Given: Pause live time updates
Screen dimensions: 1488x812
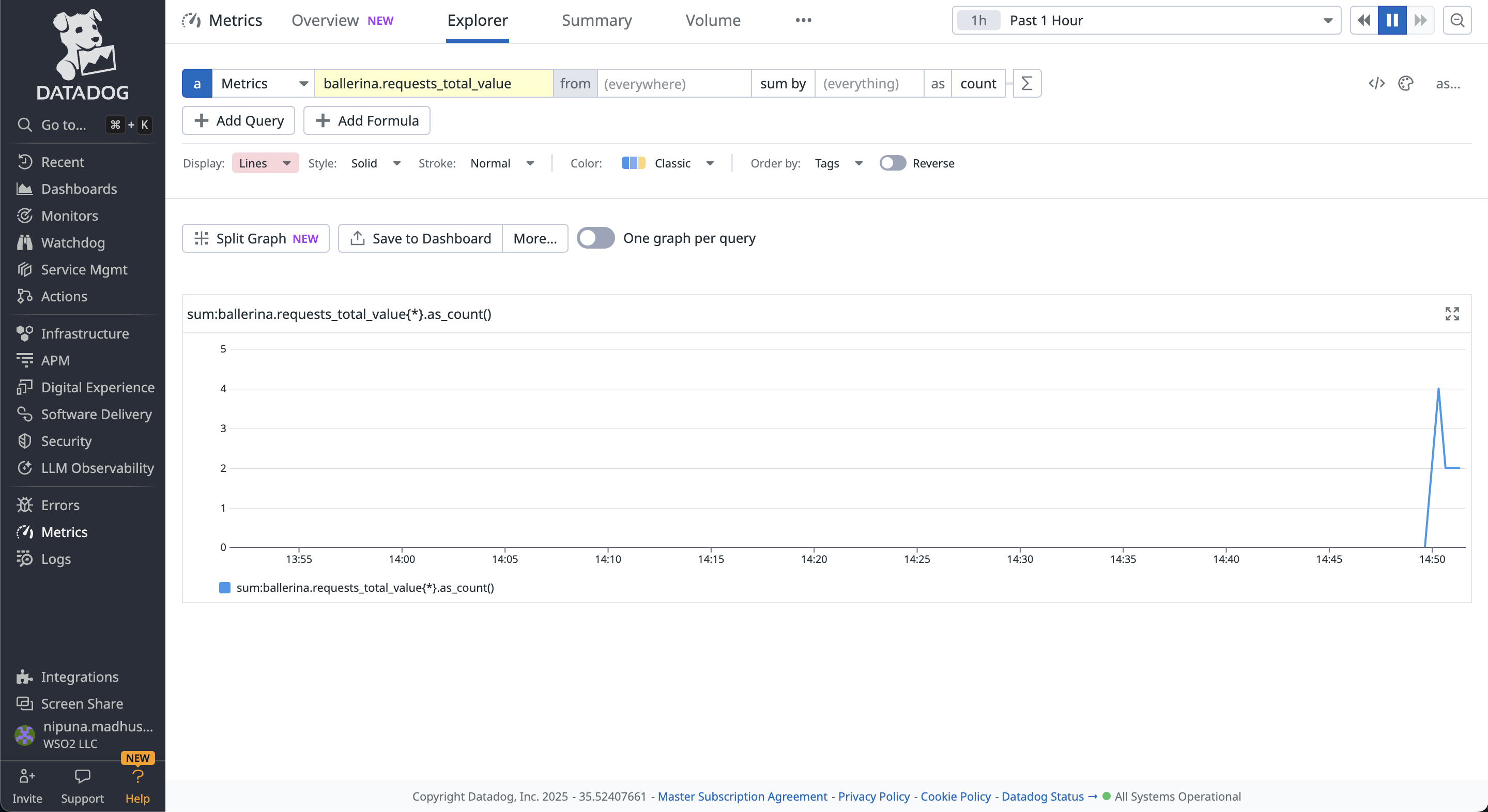Looking at the screenshot, I should [1391, 21].
